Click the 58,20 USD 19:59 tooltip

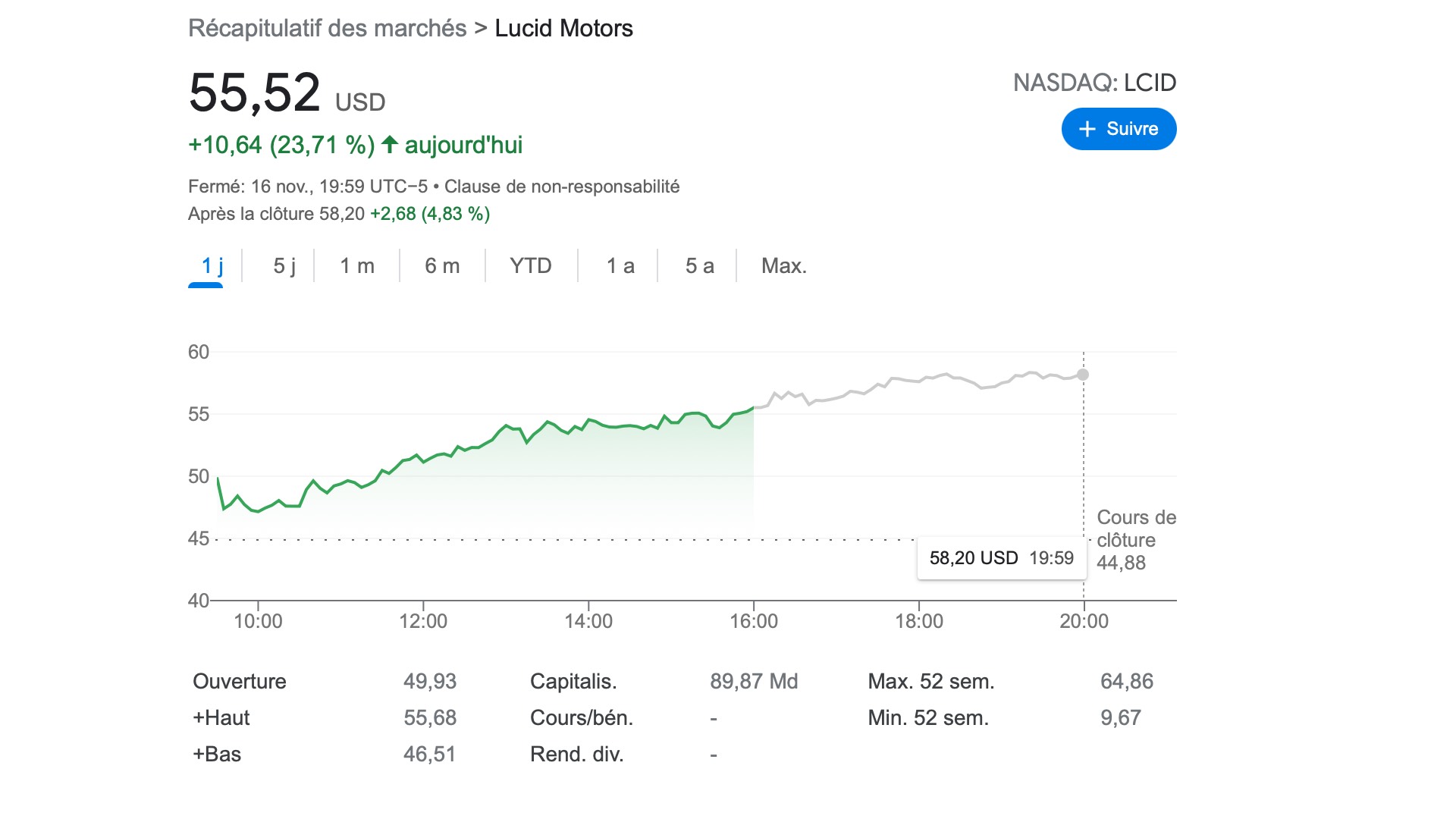click(x=1001, y=558)
